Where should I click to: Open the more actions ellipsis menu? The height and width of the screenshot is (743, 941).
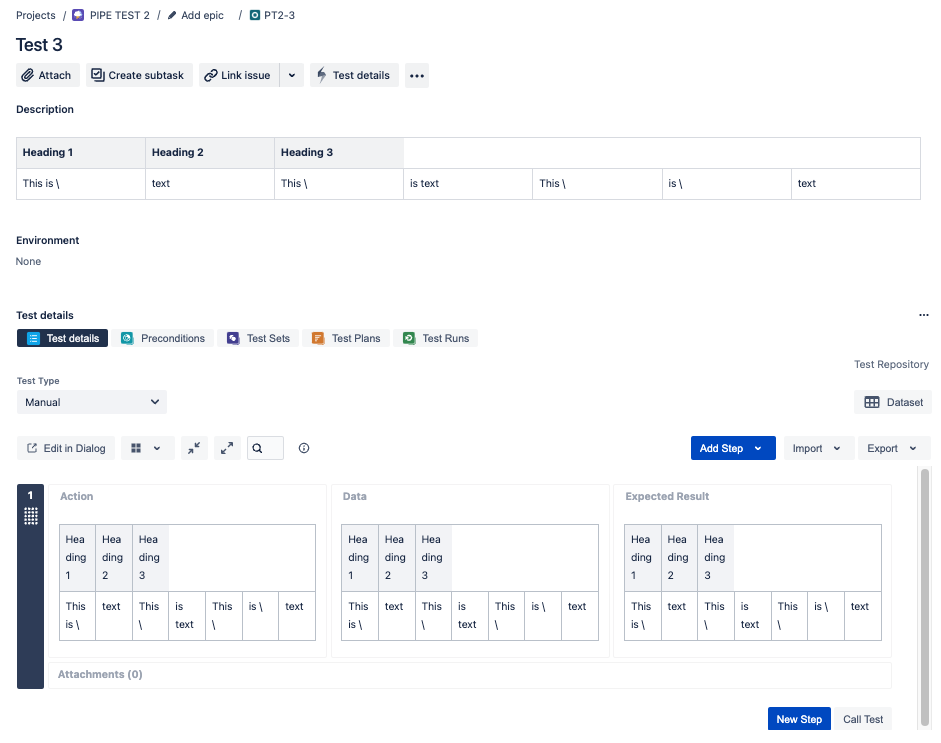(x=417, y=75)
